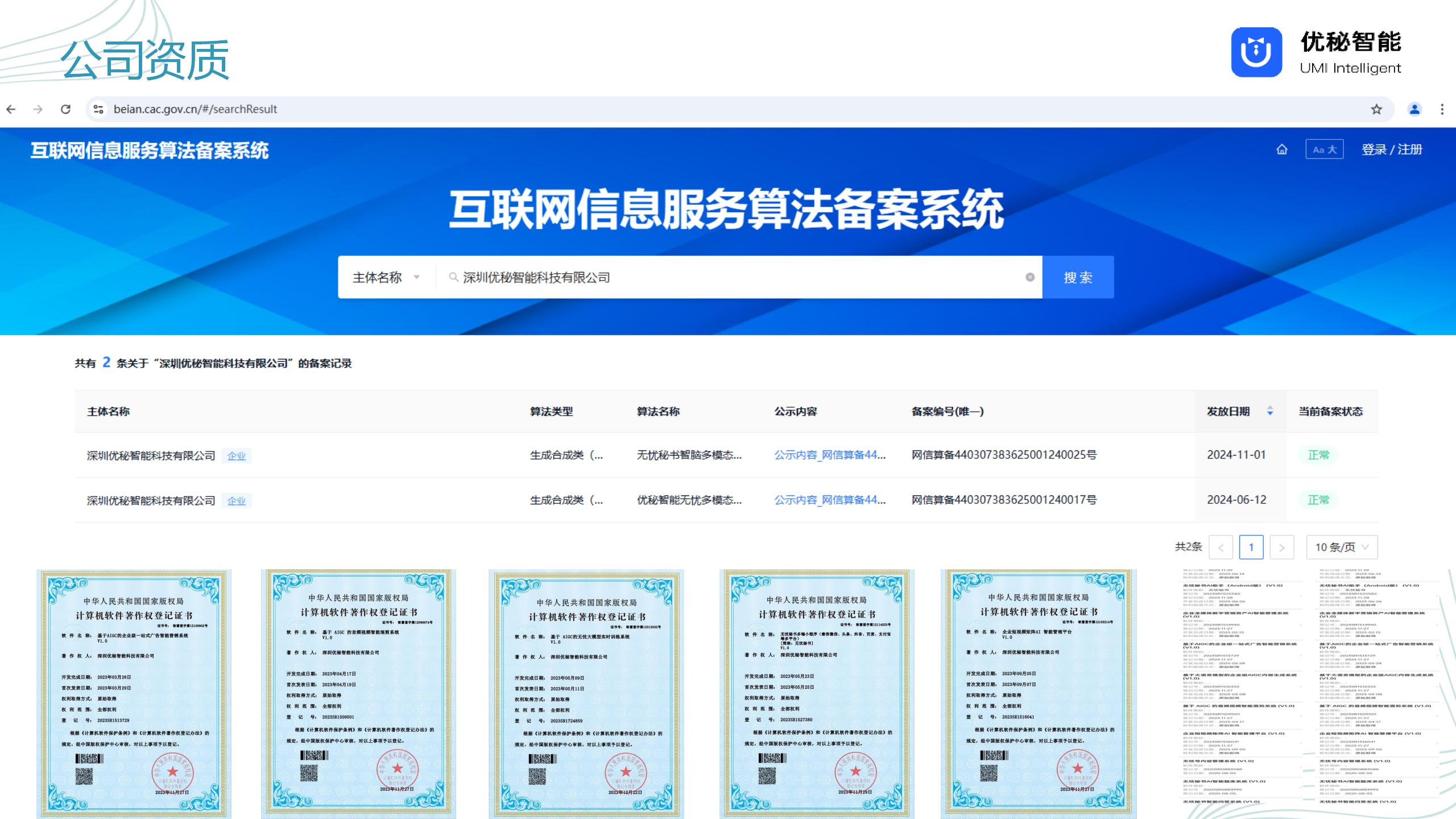Viewport: 1456px width, 819px height.
Task: Expand the 主体名称 search type dropdown
Action: [x=387, y=277]
